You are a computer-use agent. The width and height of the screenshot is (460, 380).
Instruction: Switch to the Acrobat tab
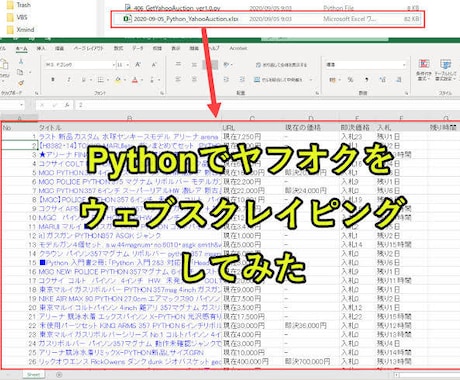[x=238, y=49]
